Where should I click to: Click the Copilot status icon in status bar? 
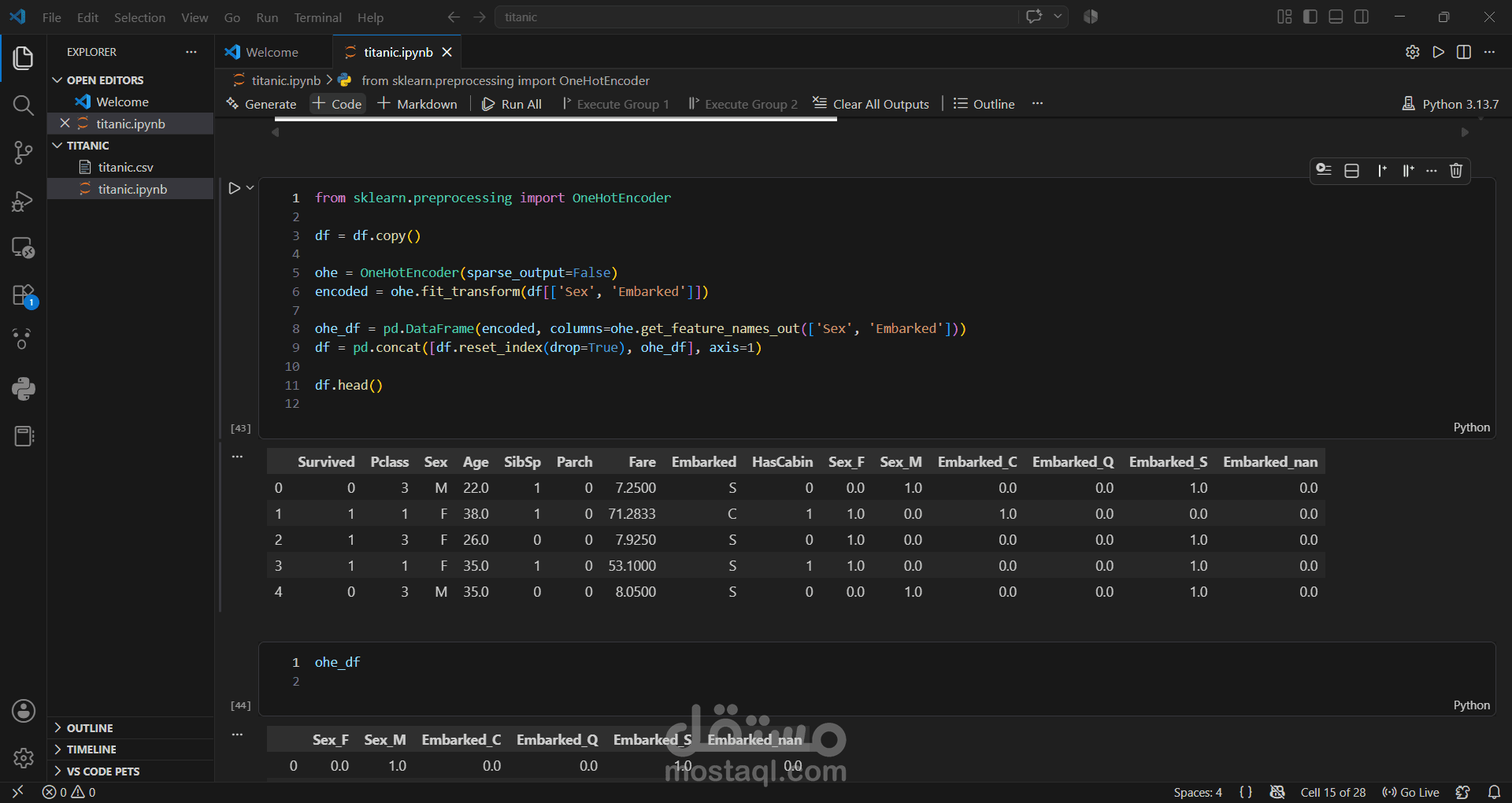[x=1277, y=792]
